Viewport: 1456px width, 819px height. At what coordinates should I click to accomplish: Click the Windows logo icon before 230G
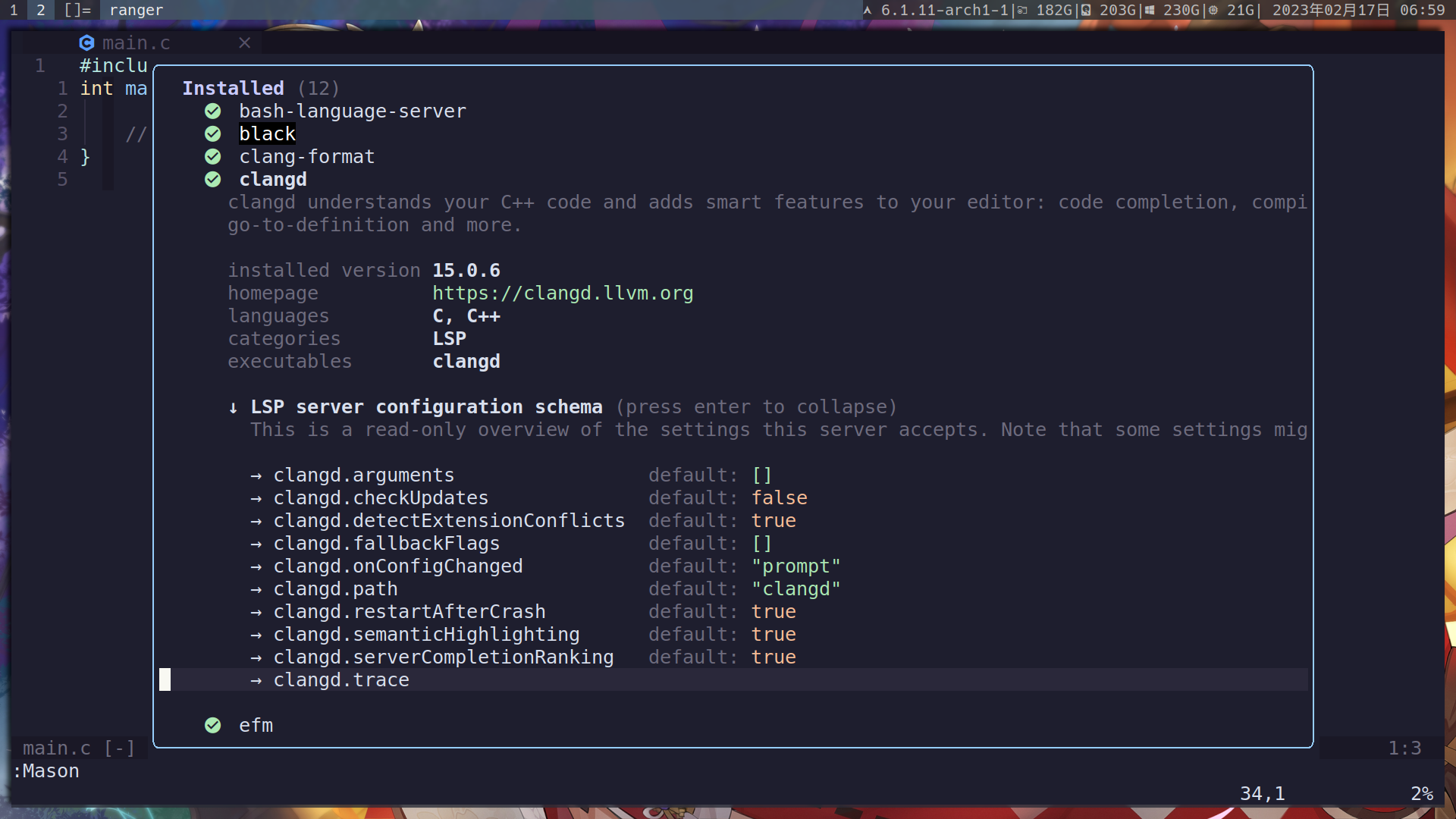(1150, 10)
